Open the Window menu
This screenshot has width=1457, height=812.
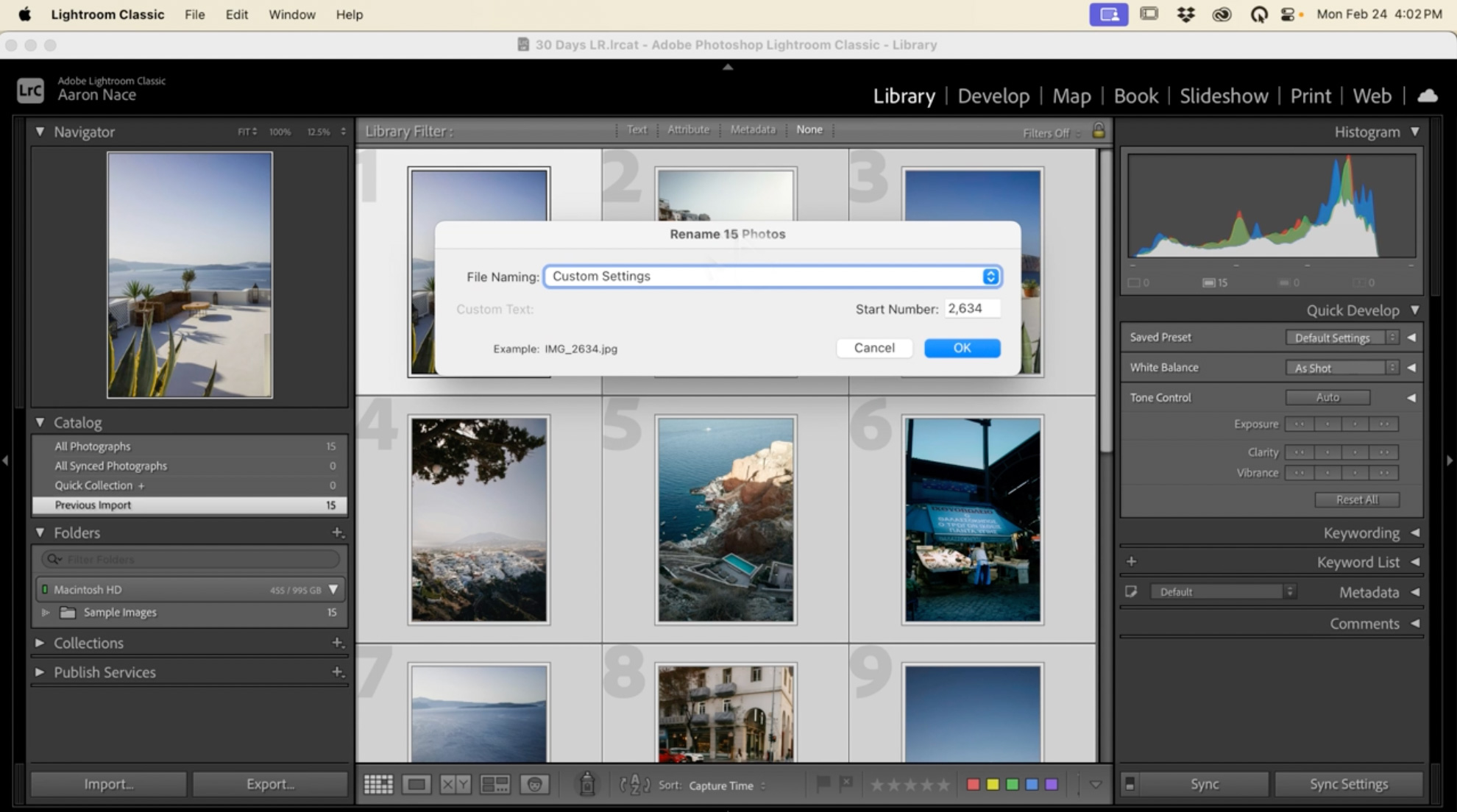click(x=291, y=14)
